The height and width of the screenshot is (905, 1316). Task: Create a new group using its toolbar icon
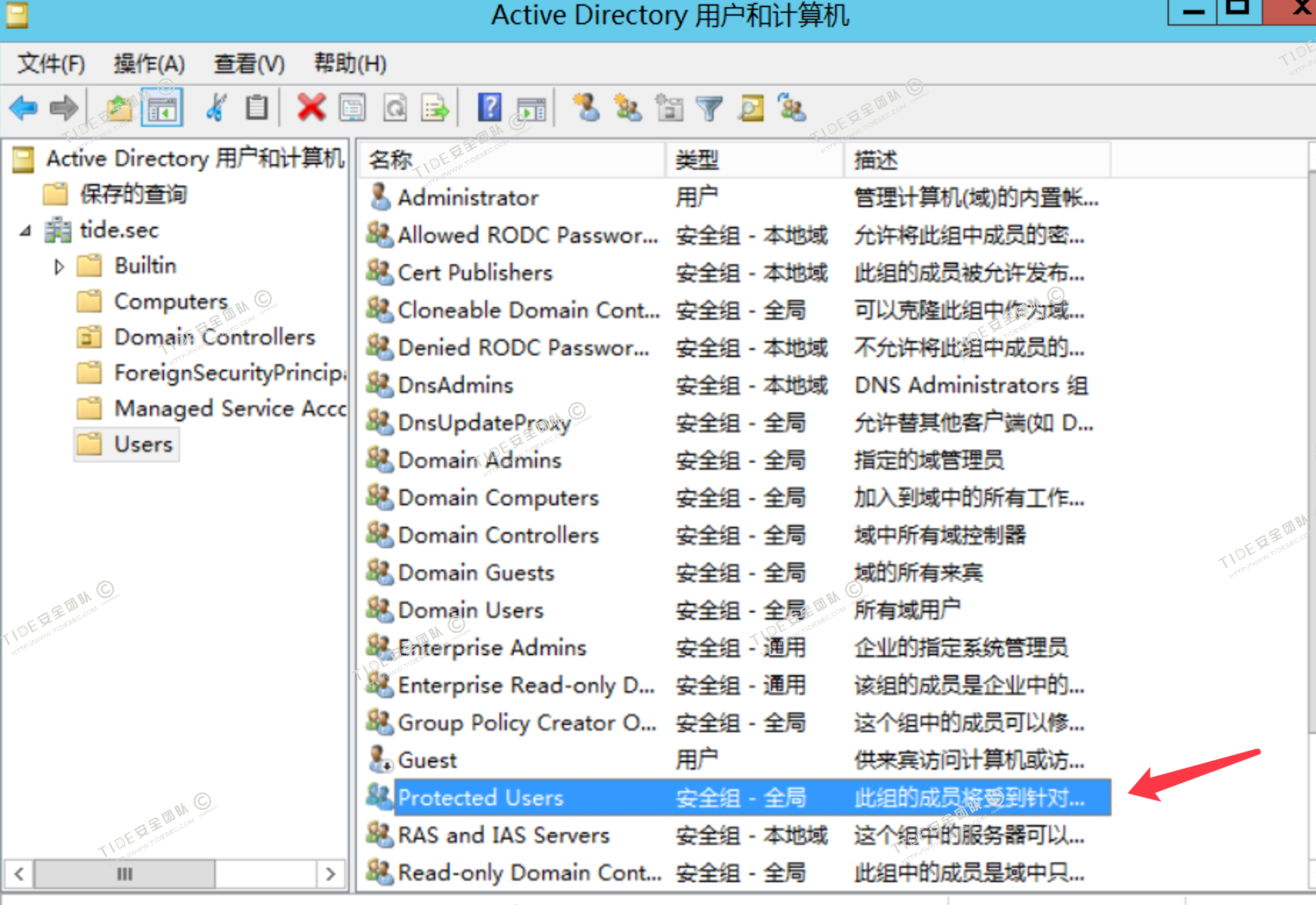pyautogui.click(x=628, y=108)
